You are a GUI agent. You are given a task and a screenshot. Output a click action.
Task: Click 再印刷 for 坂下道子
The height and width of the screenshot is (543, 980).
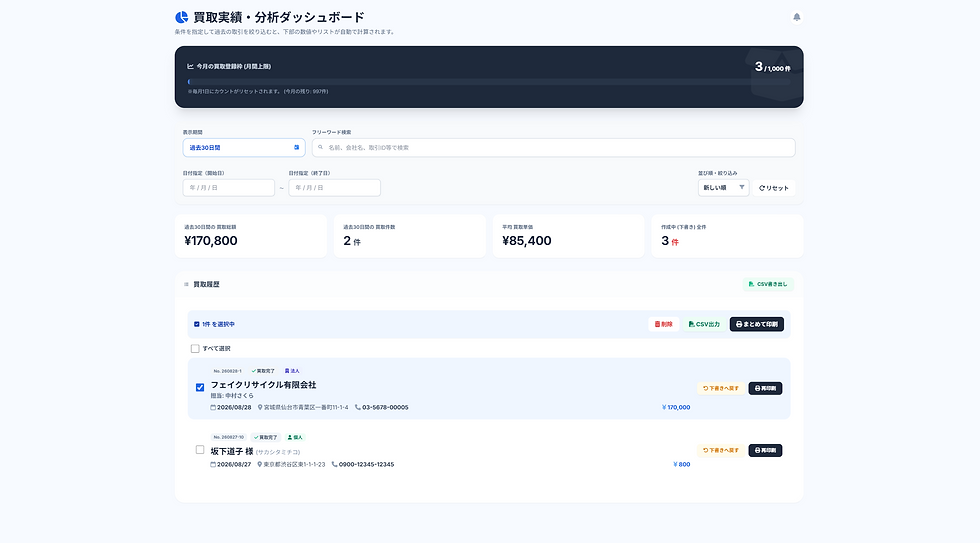click(765, 450)
